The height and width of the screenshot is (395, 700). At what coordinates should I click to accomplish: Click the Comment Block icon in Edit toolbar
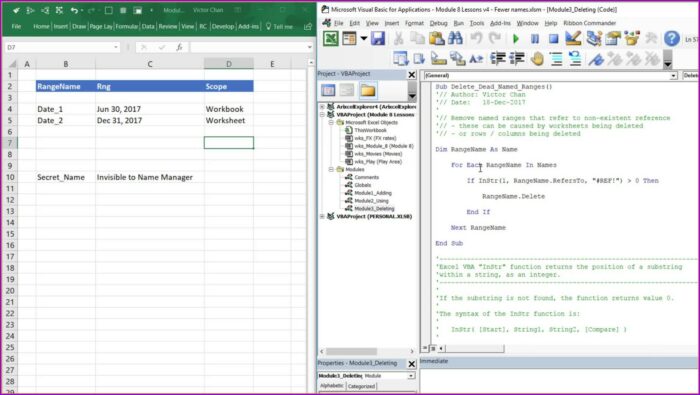556,58
